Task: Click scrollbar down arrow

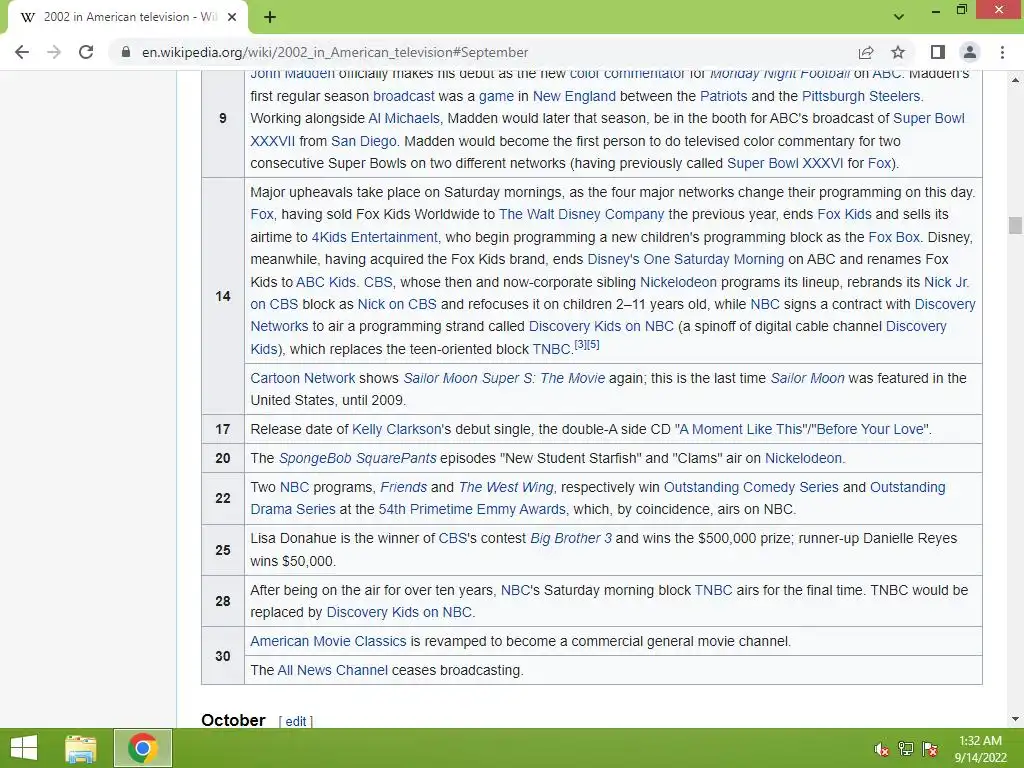Action: coord(1015,719)
